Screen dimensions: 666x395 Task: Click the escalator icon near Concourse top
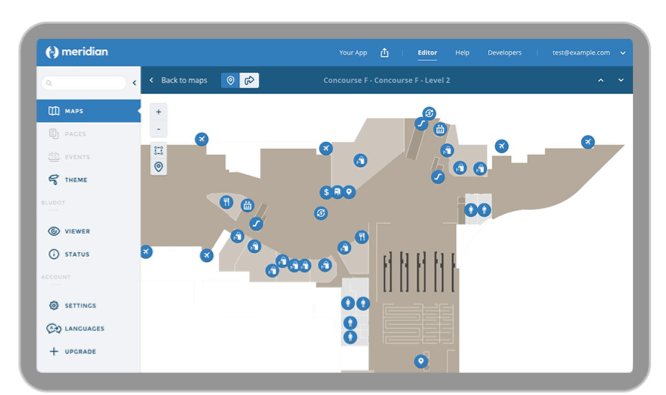tap(421, 124)
